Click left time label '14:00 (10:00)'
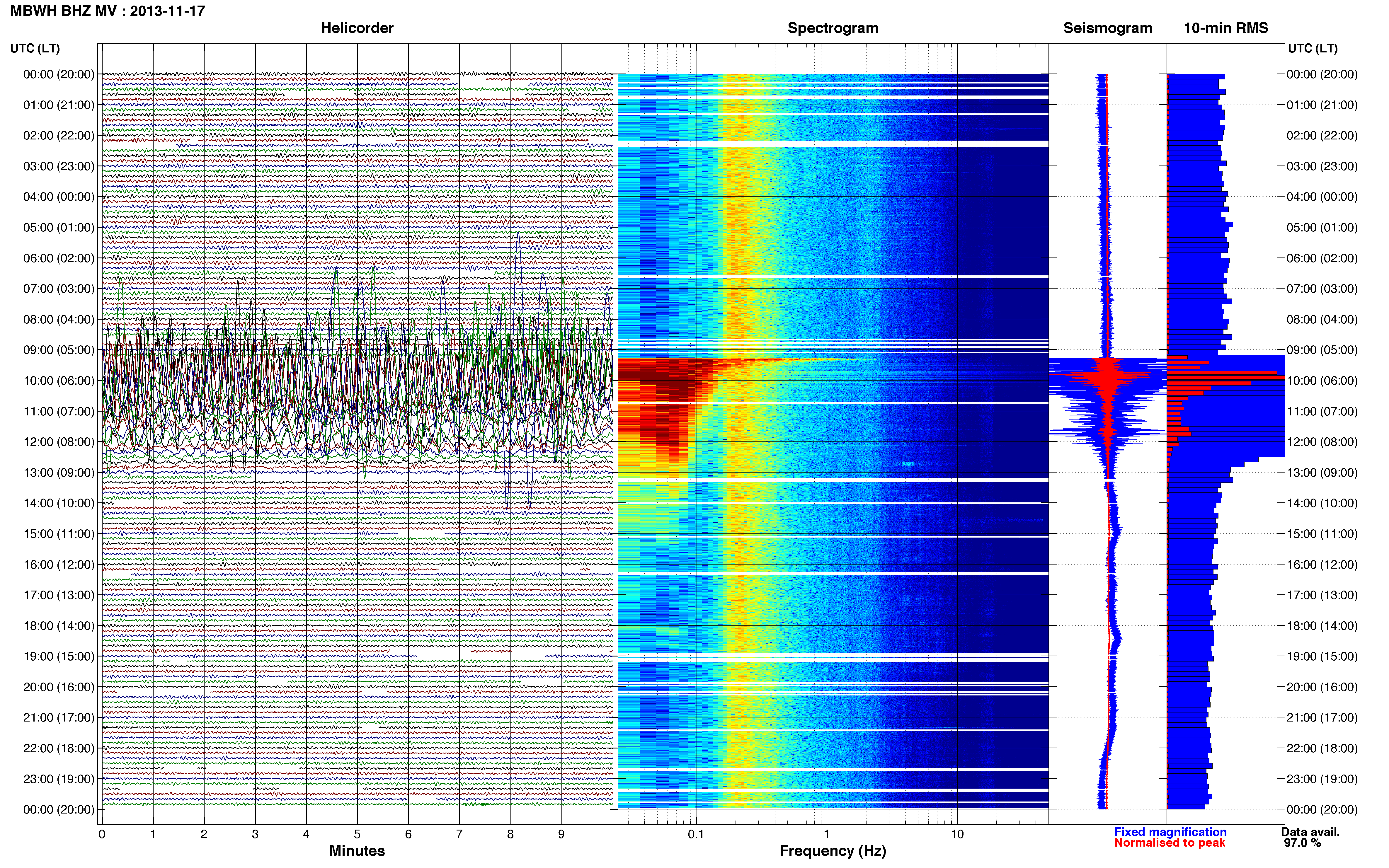Image resolution: width=1389 pixels, height=868 pixels. coord(59,503)
